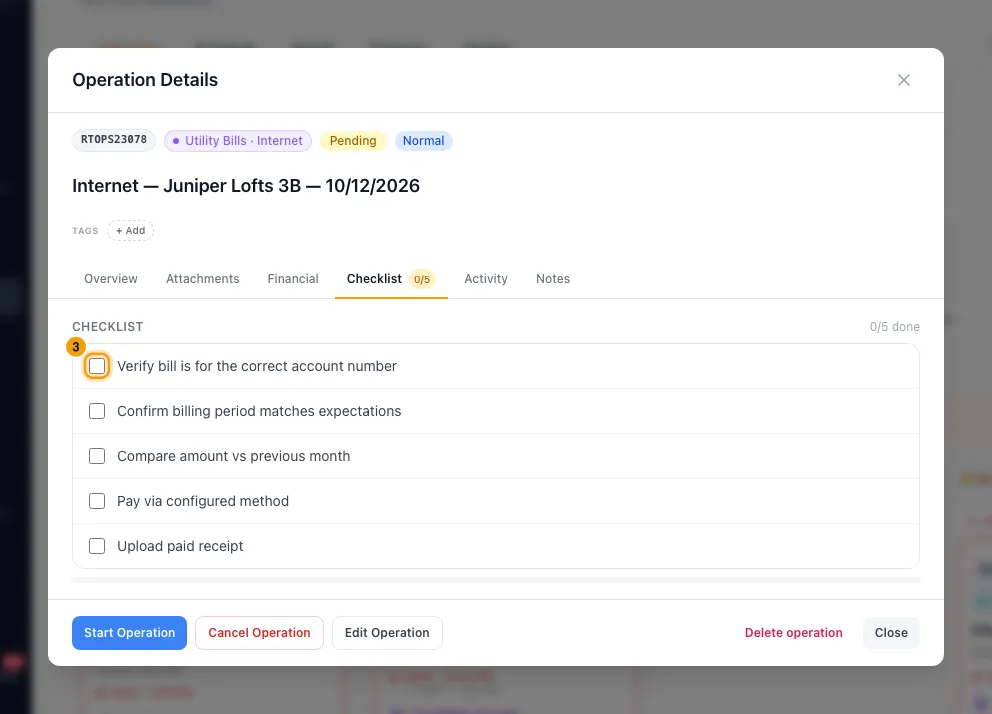
Task: Select the Checklist tab
Action: click(x=391, y=279)
